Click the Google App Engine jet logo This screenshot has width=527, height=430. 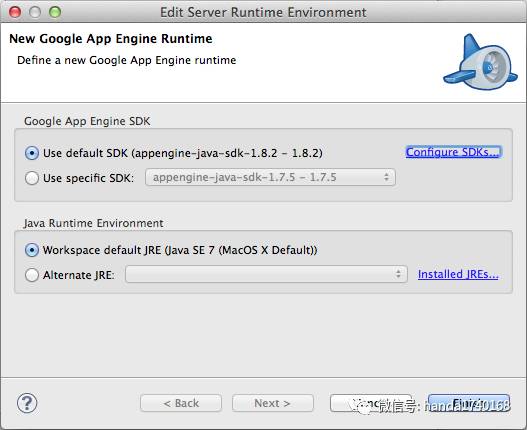(x=480, y=63)
